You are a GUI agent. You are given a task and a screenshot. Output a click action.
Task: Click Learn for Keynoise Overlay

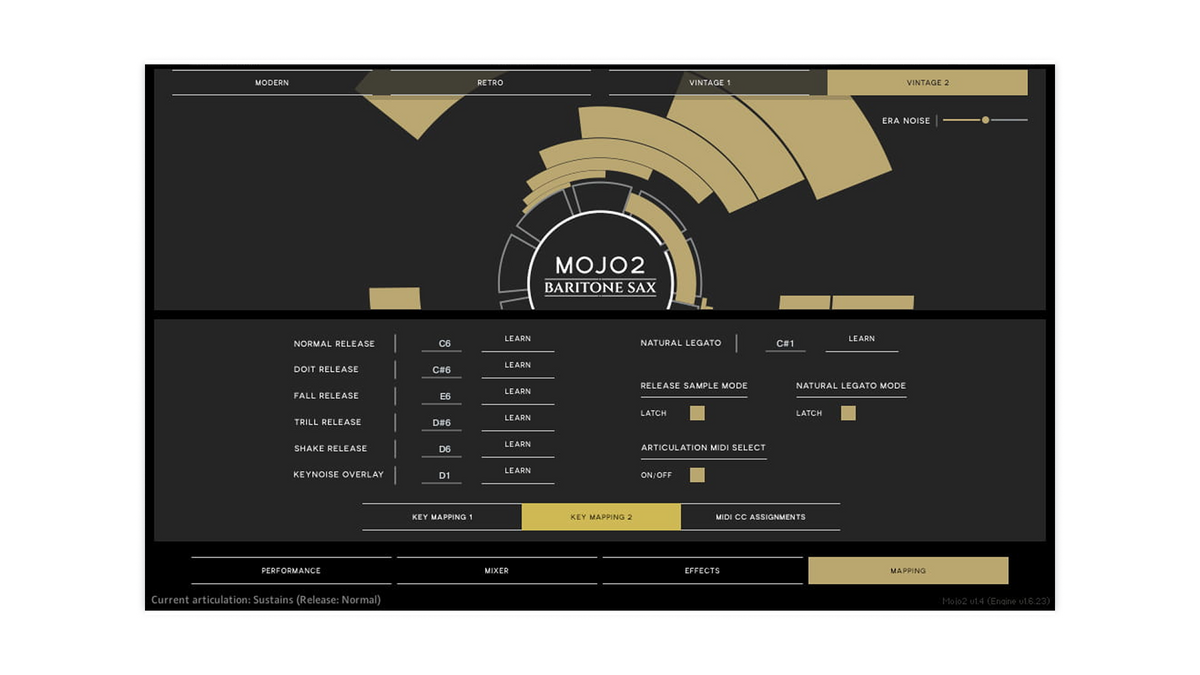pyautogui.click(x=518, y=471)
